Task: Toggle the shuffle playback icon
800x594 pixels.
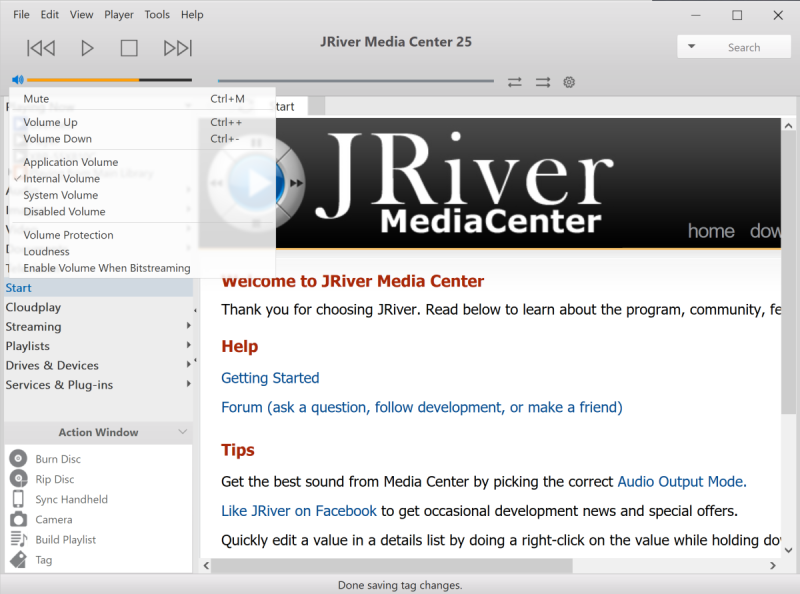Action: pos(543,82)
